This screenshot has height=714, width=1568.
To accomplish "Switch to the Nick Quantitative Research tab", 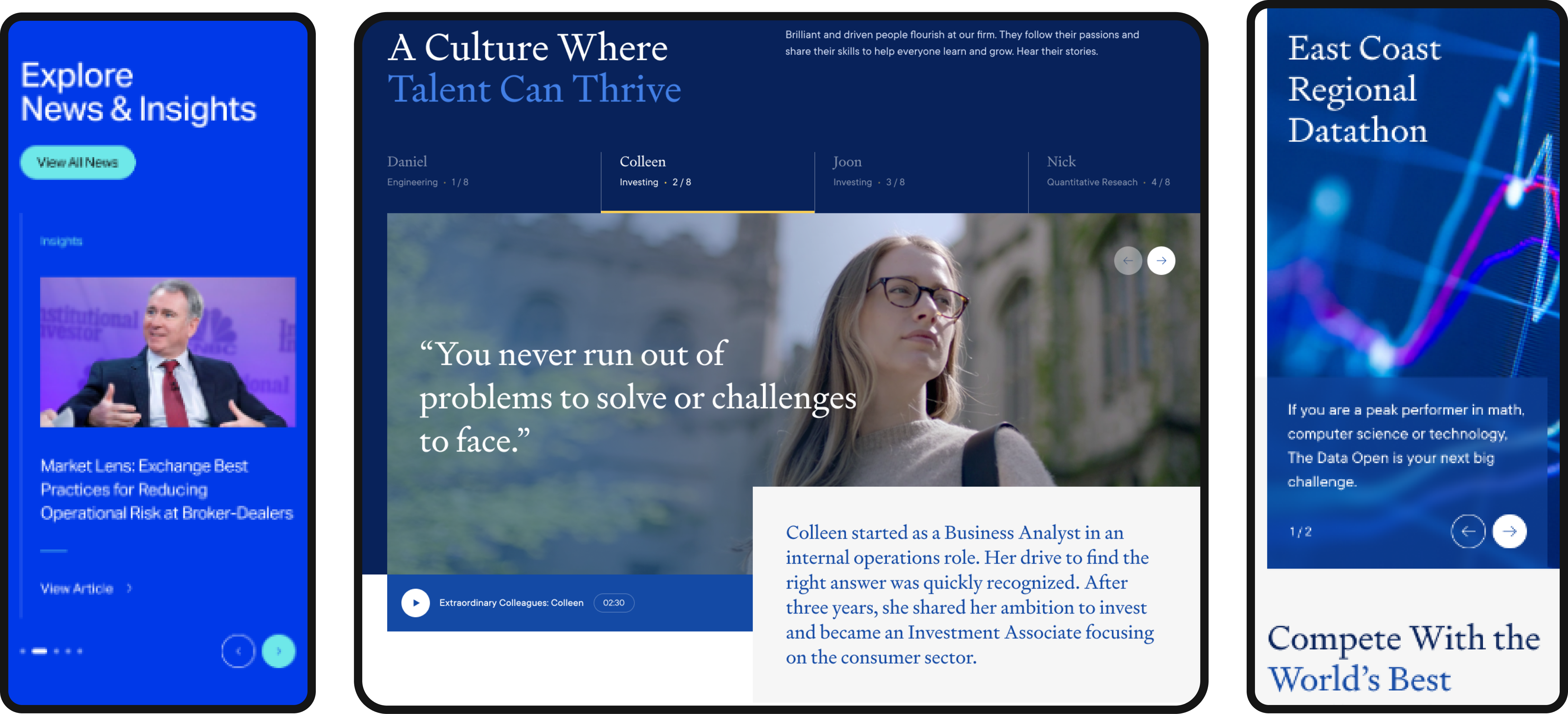I will point(1114,182).
